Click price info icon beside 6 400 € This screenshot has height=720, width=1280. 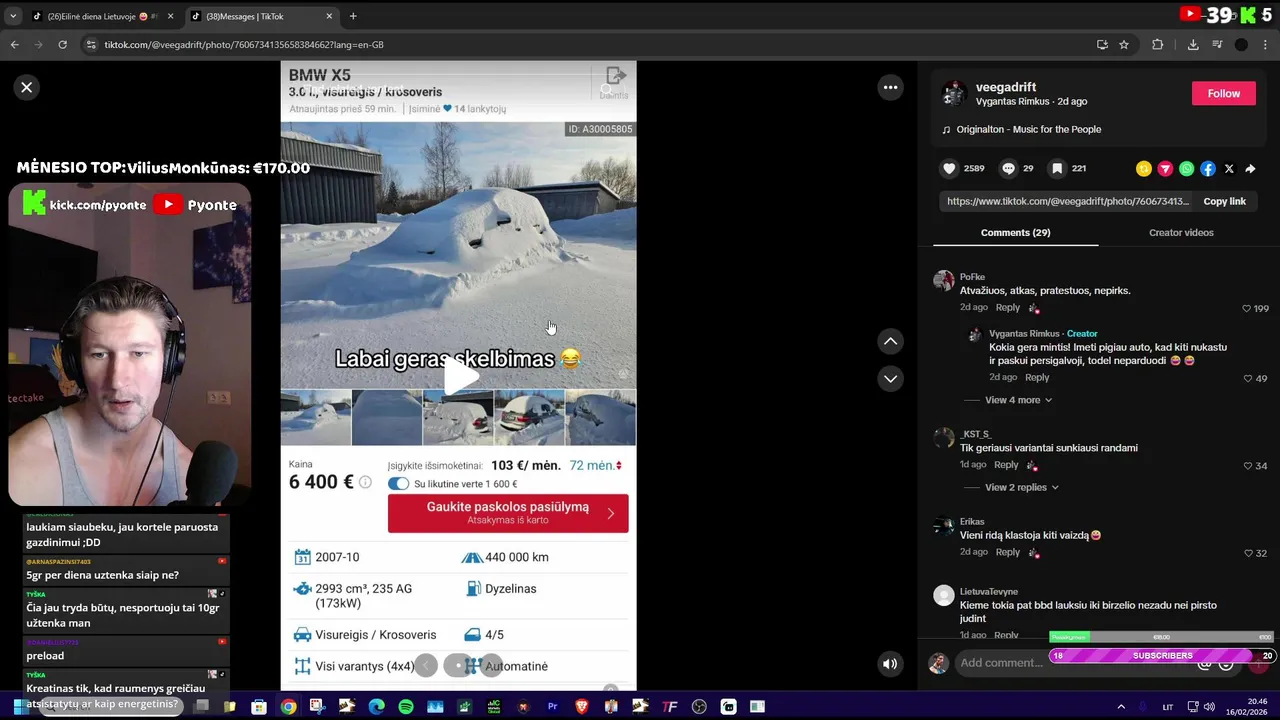coord(365,482)
